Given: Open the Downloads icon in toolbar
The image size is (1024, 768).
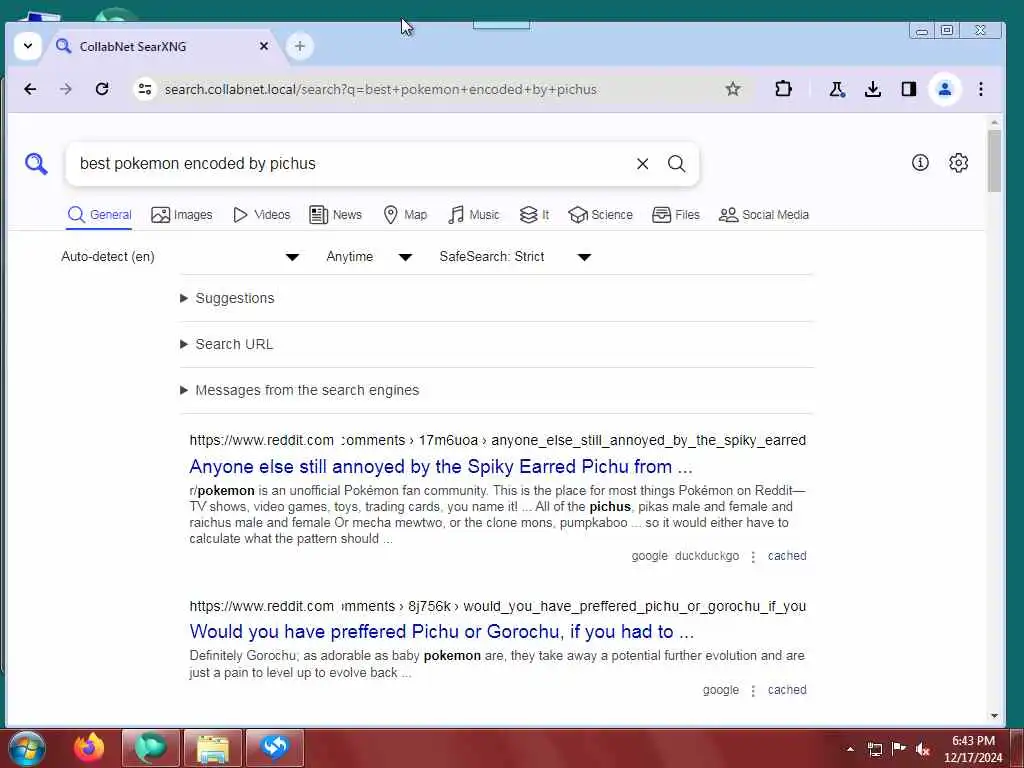Looking at the screenshot, I should tap(872, 89).
